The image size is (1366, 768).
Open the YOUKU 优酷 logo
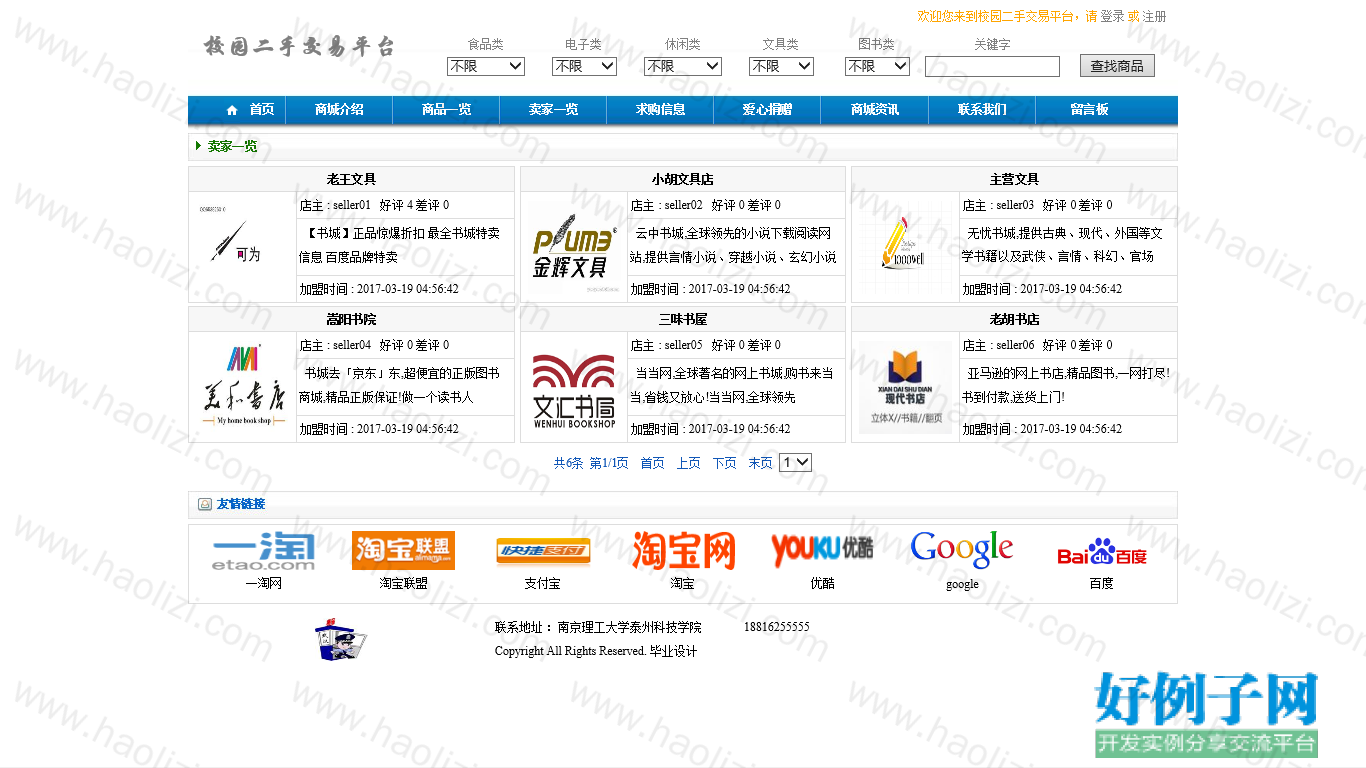click(822, 551)
